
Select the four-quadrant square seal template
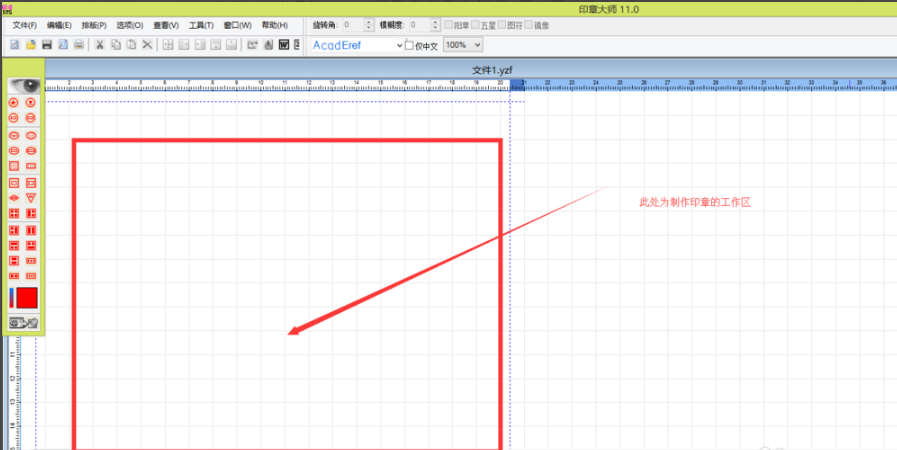(x=14, y=213)
